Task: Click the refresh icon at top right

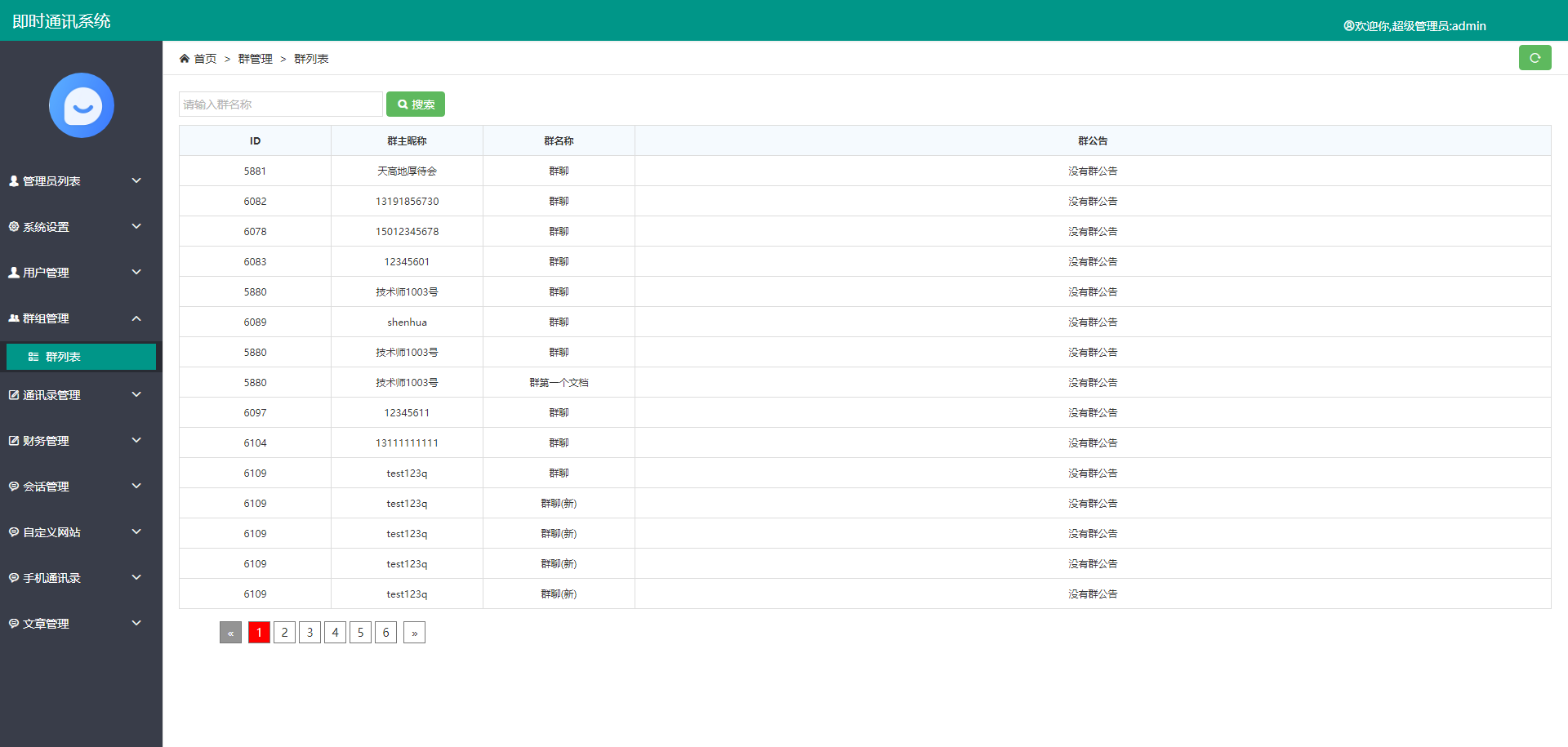Action: tap(1535, 57)
